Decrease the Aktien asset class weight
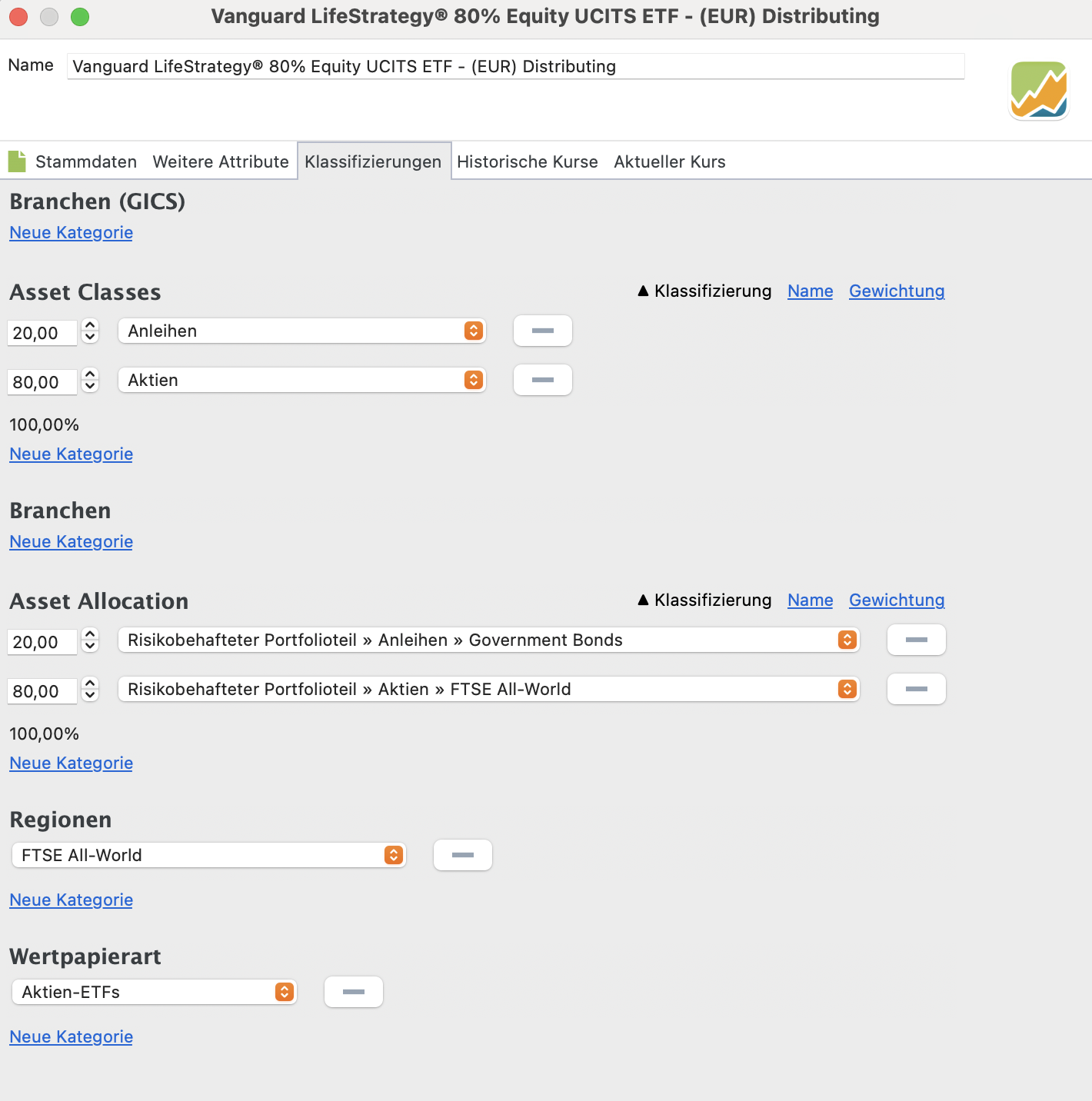 coord(91,386)
